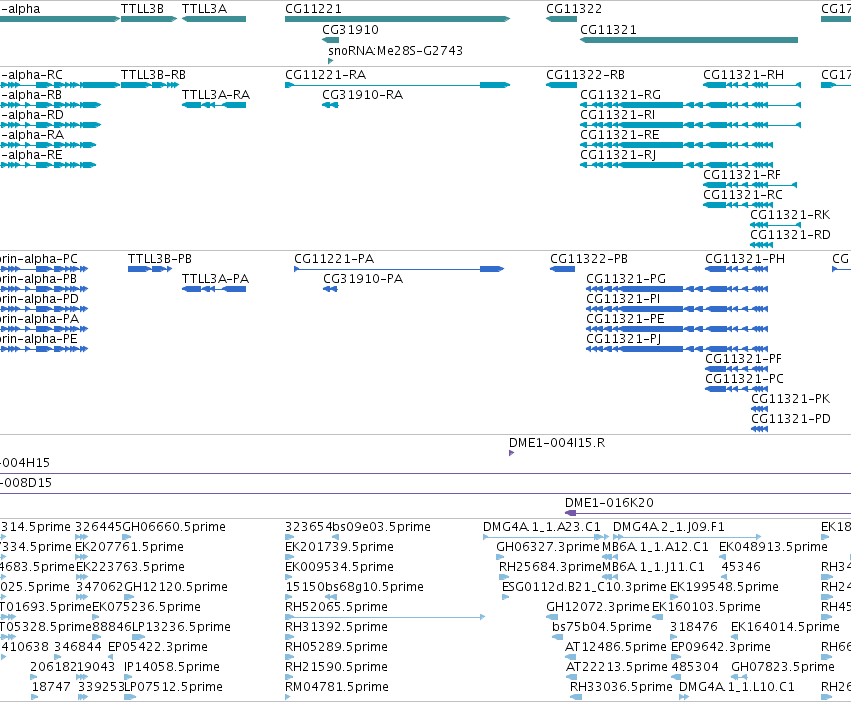
Task: Click the TTLL3B-RB transcript label
Action: click(x=153, y=75)
